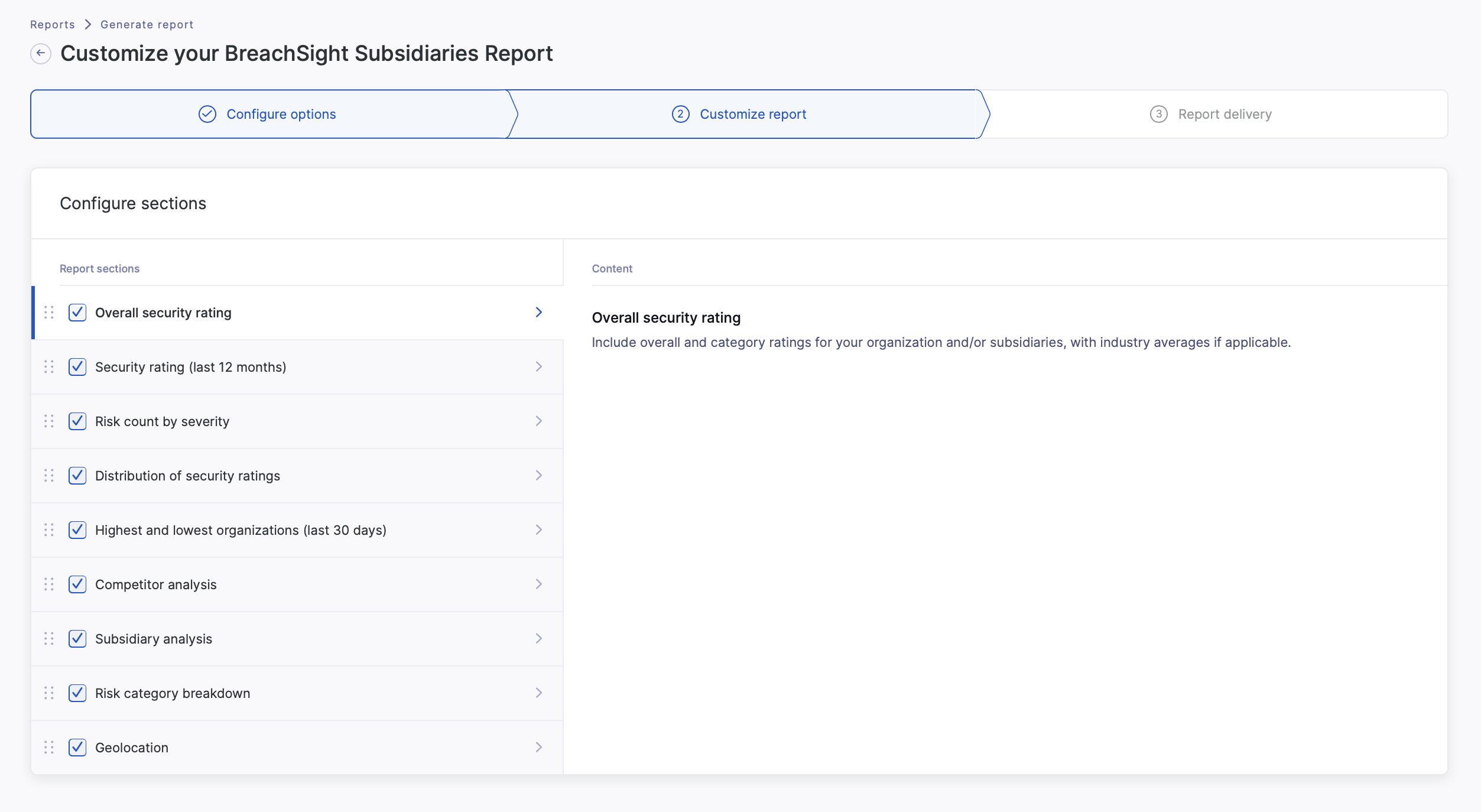Viewport: 1481px width, 812px height.
Task: Toggle the Risk category breakdown checkbox
Action: pos(77,693)
